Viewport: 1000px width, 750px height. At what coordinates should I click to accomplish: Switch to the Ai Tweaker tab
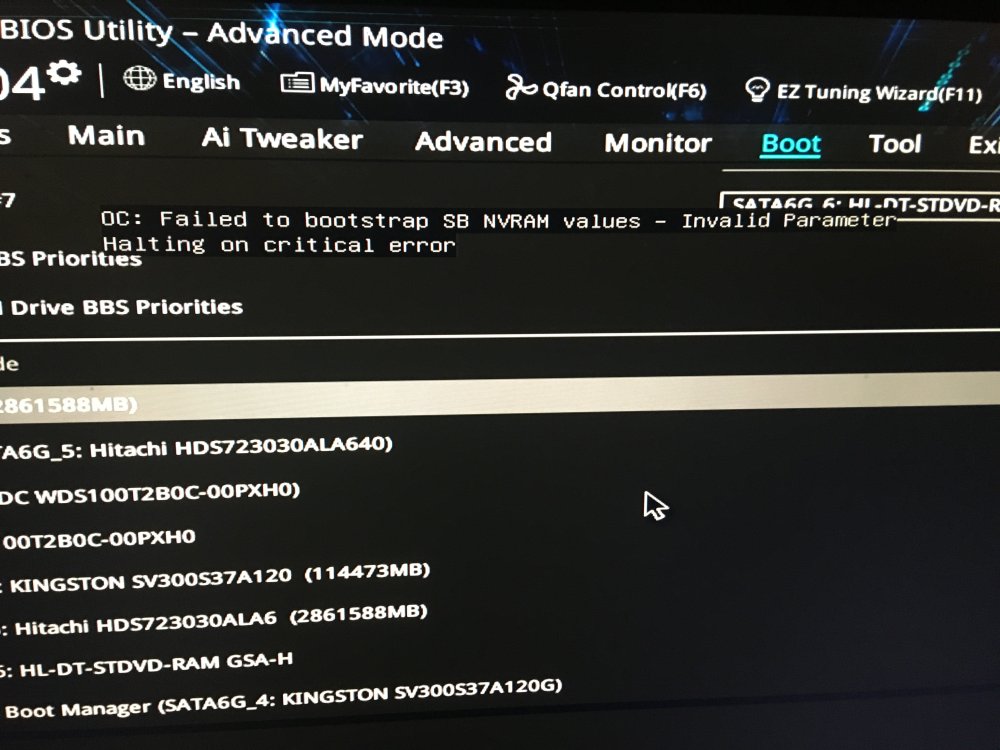[282, 138]
